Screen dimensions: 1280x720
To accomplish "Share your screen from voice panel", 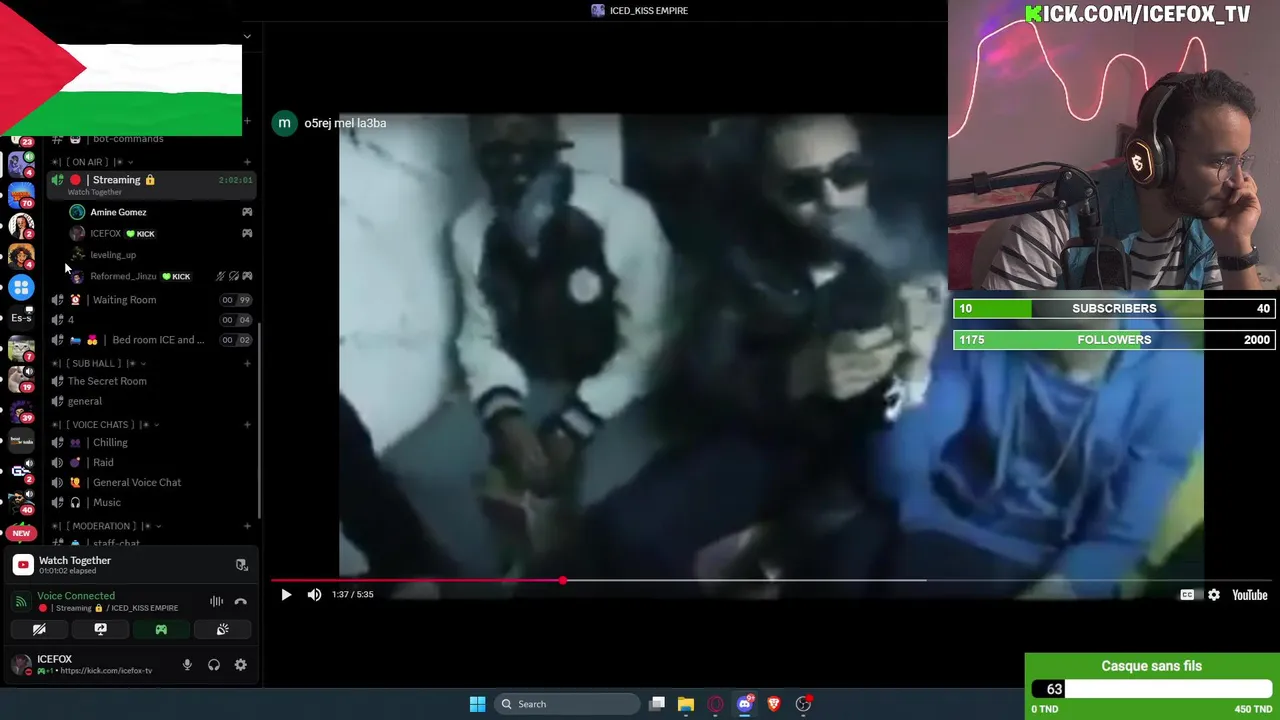I will point(100,629).
